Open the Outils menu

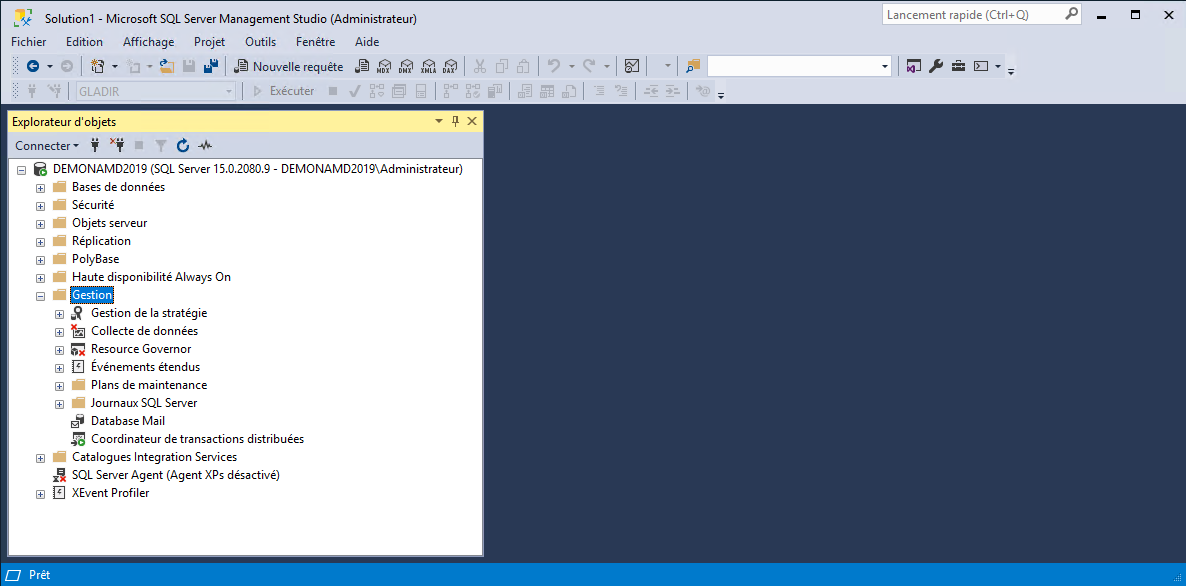pyautogui.click(x=260, y=42)
